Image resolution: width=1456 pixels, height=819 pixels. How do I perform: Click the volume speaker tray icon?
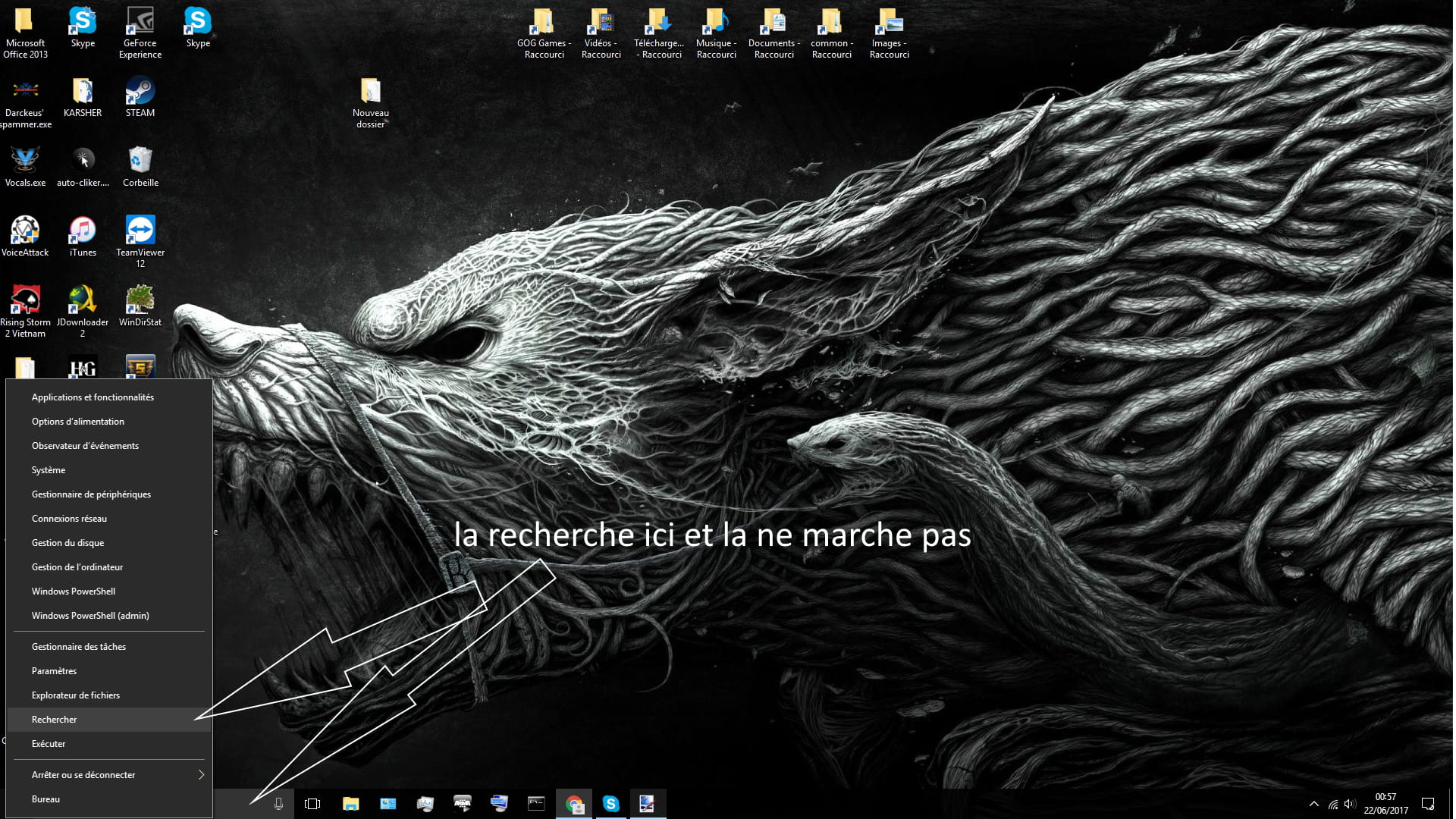click(1349, 805)
